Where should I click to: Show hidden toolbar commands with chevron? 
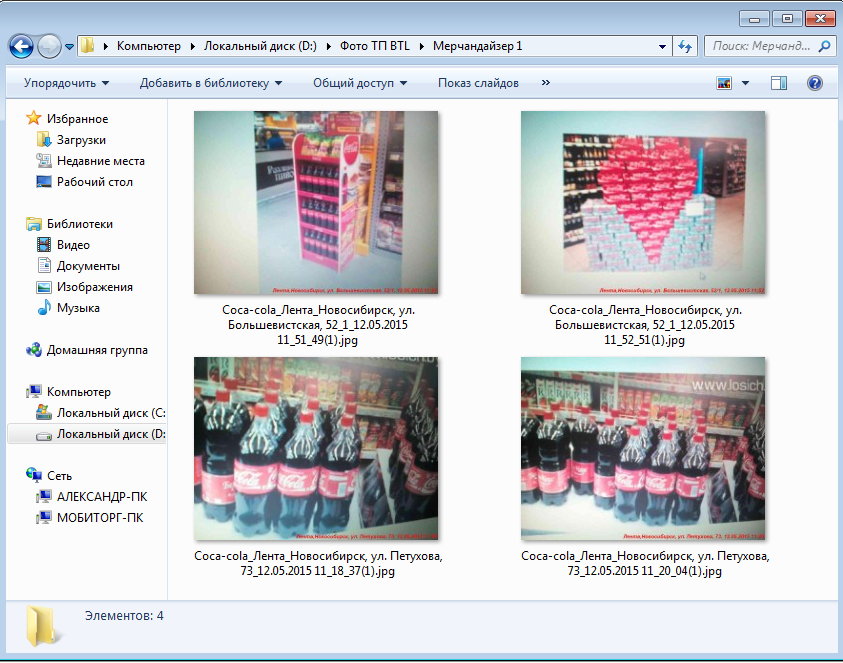pos(545,83)
